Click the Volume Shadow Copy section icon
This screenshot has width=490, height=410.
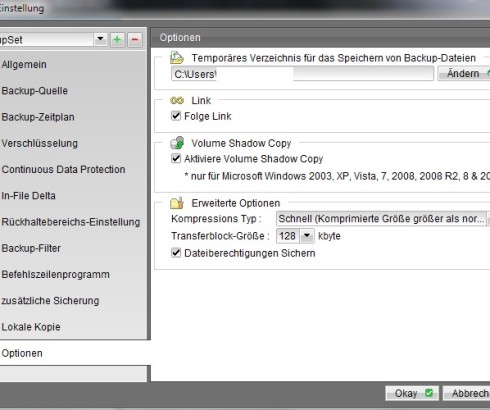pyautogui.click(x=177, y=143)
